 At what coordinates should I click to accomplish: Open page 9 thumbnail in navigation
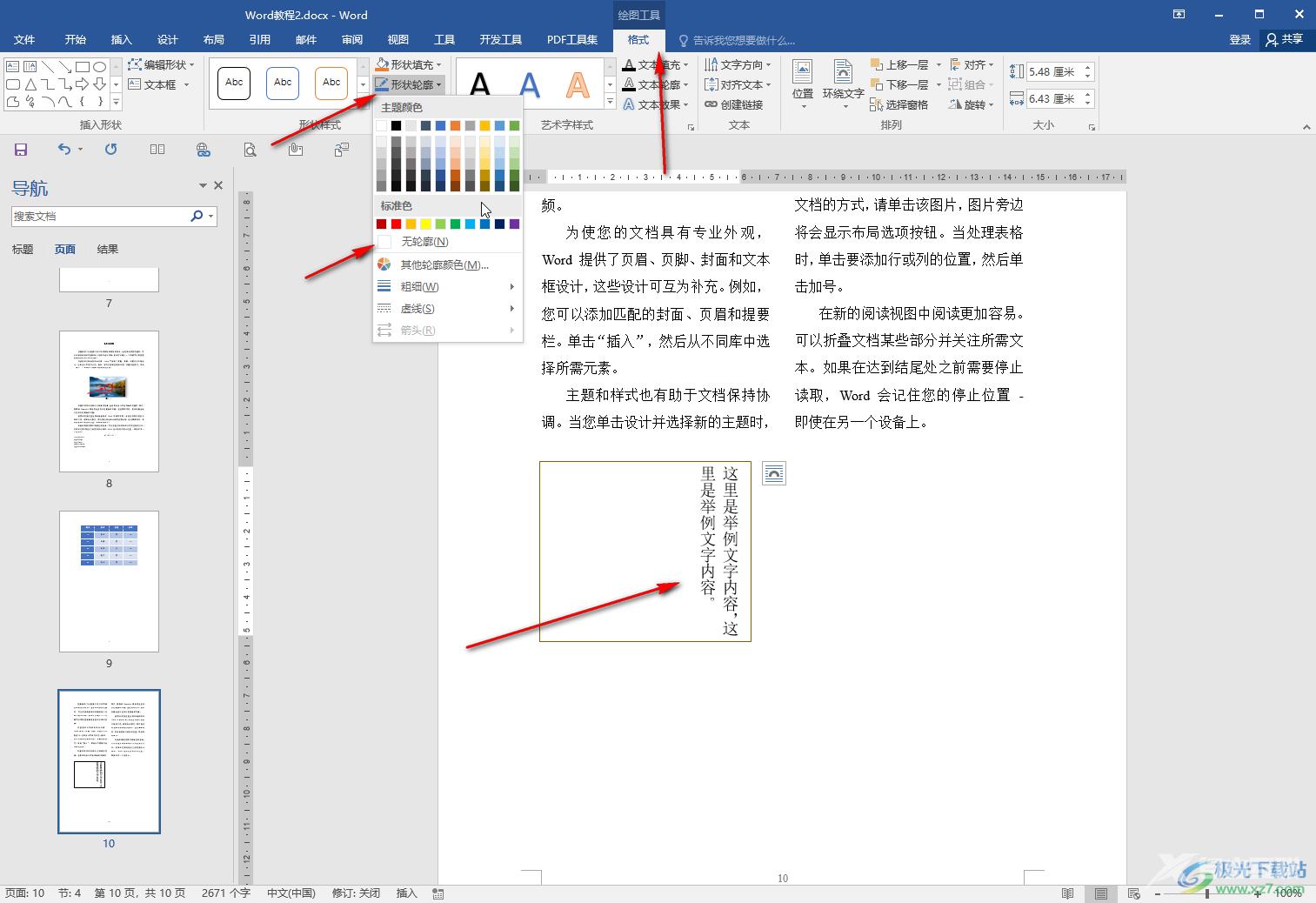tap(109, 581)
